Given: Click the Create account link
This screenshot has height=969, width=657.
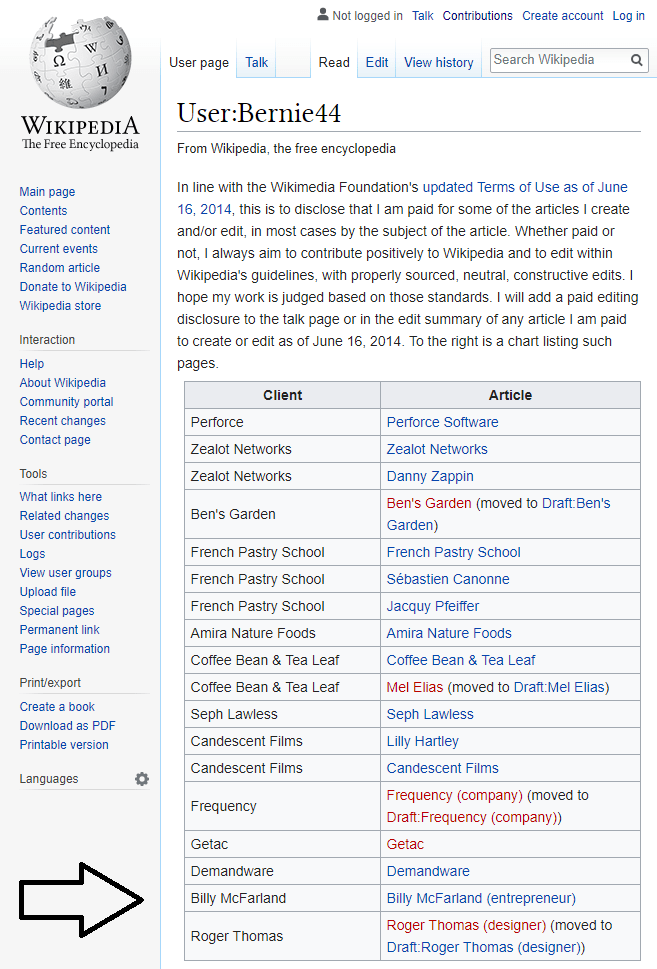Looking at the screenshot, I should pyautogui.click(x=562, y=16).
